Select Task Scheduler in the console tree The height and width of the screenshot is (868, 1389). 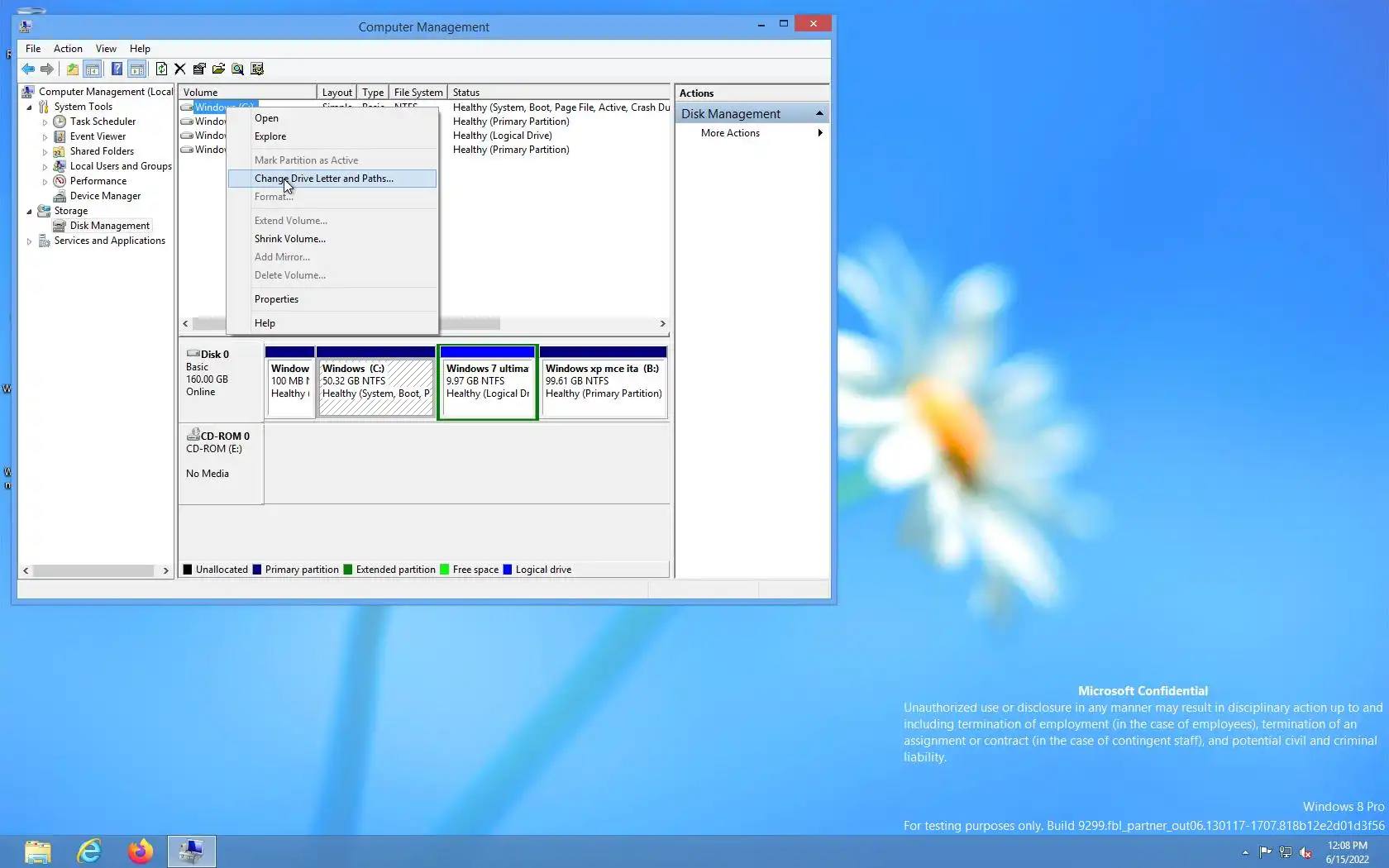[x=103, y=122]
